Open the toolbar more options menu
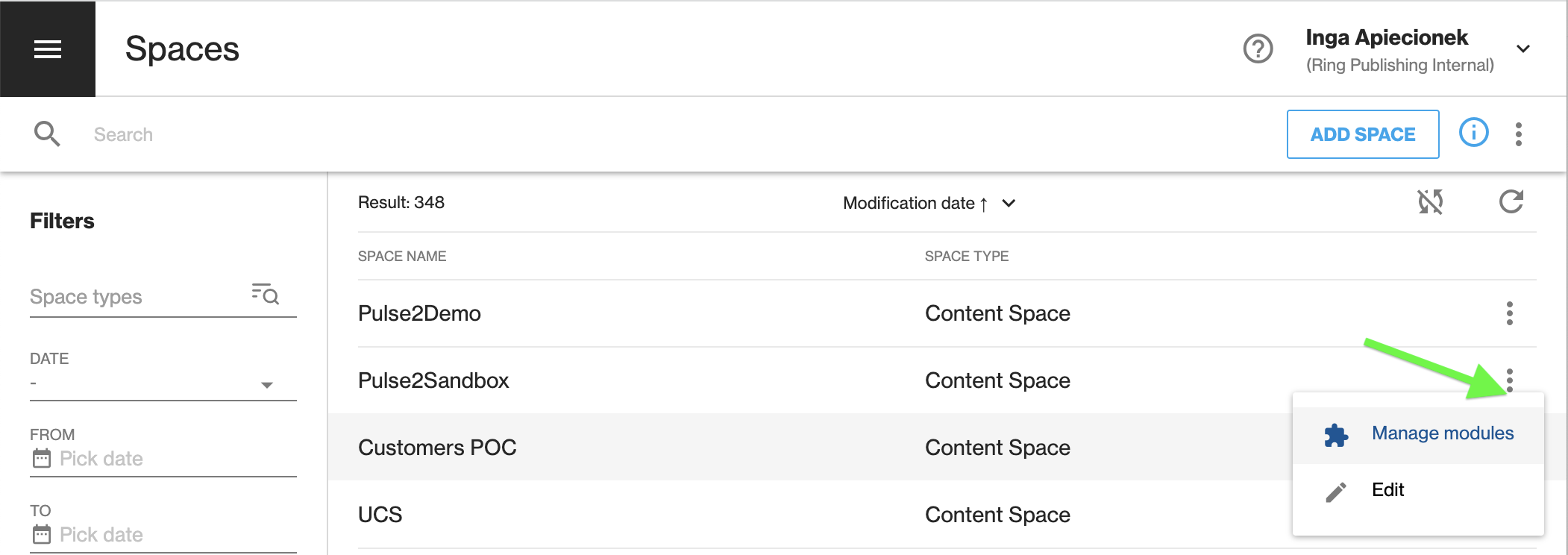 [1518, 134]
